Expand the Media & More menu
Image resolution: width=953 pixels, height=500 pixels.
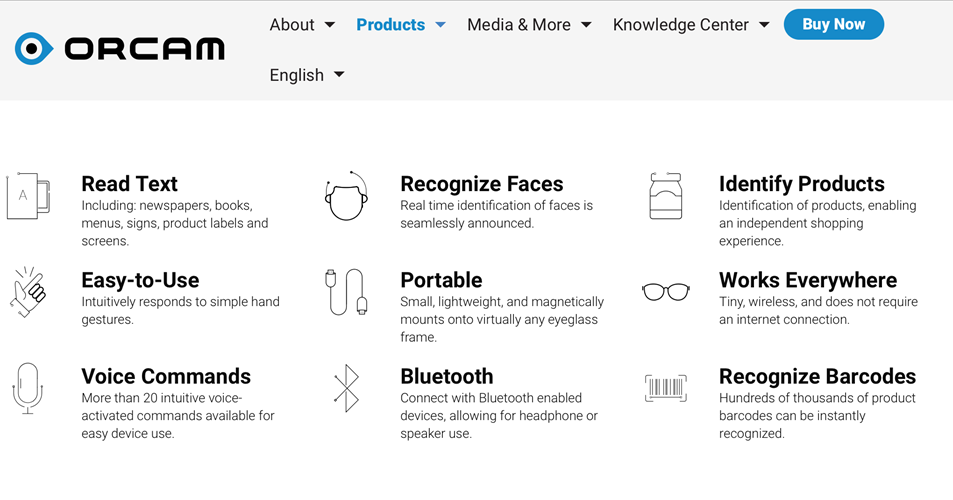529,25
